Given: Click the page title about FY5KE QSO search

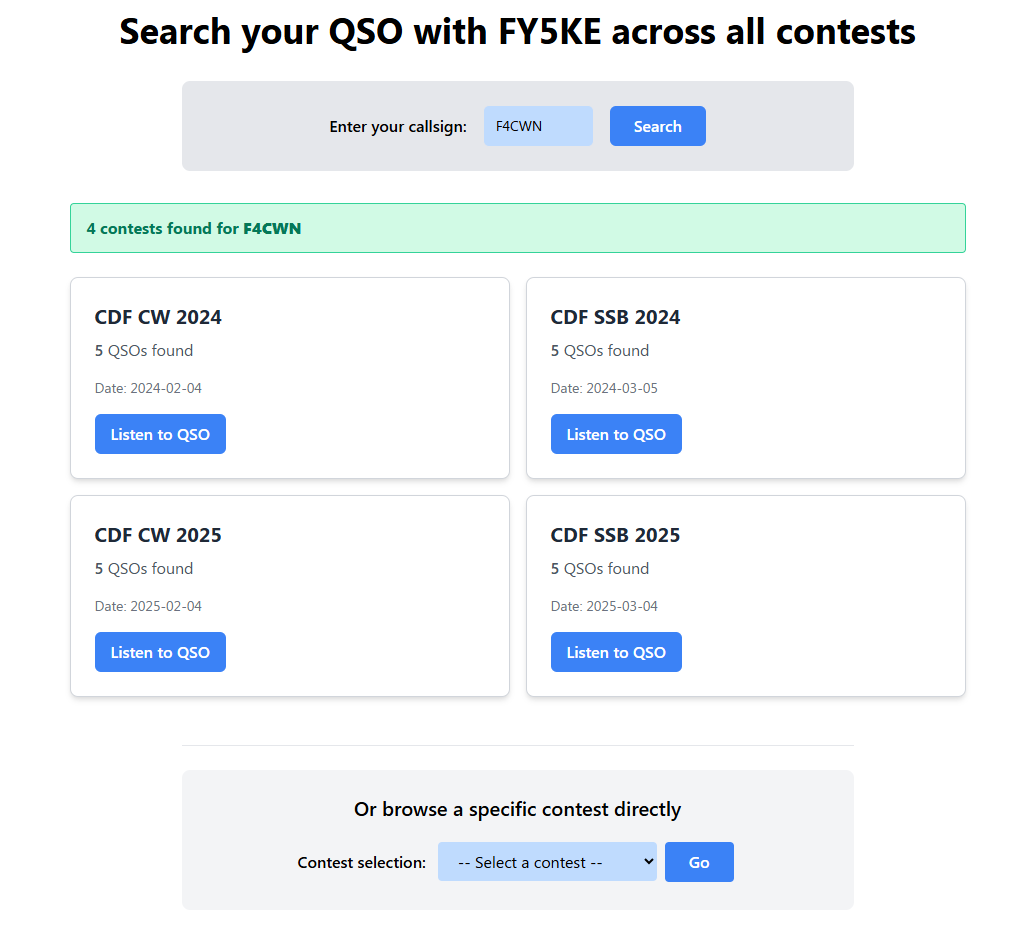Looking at the screenshot, I should tap(517, 31).
